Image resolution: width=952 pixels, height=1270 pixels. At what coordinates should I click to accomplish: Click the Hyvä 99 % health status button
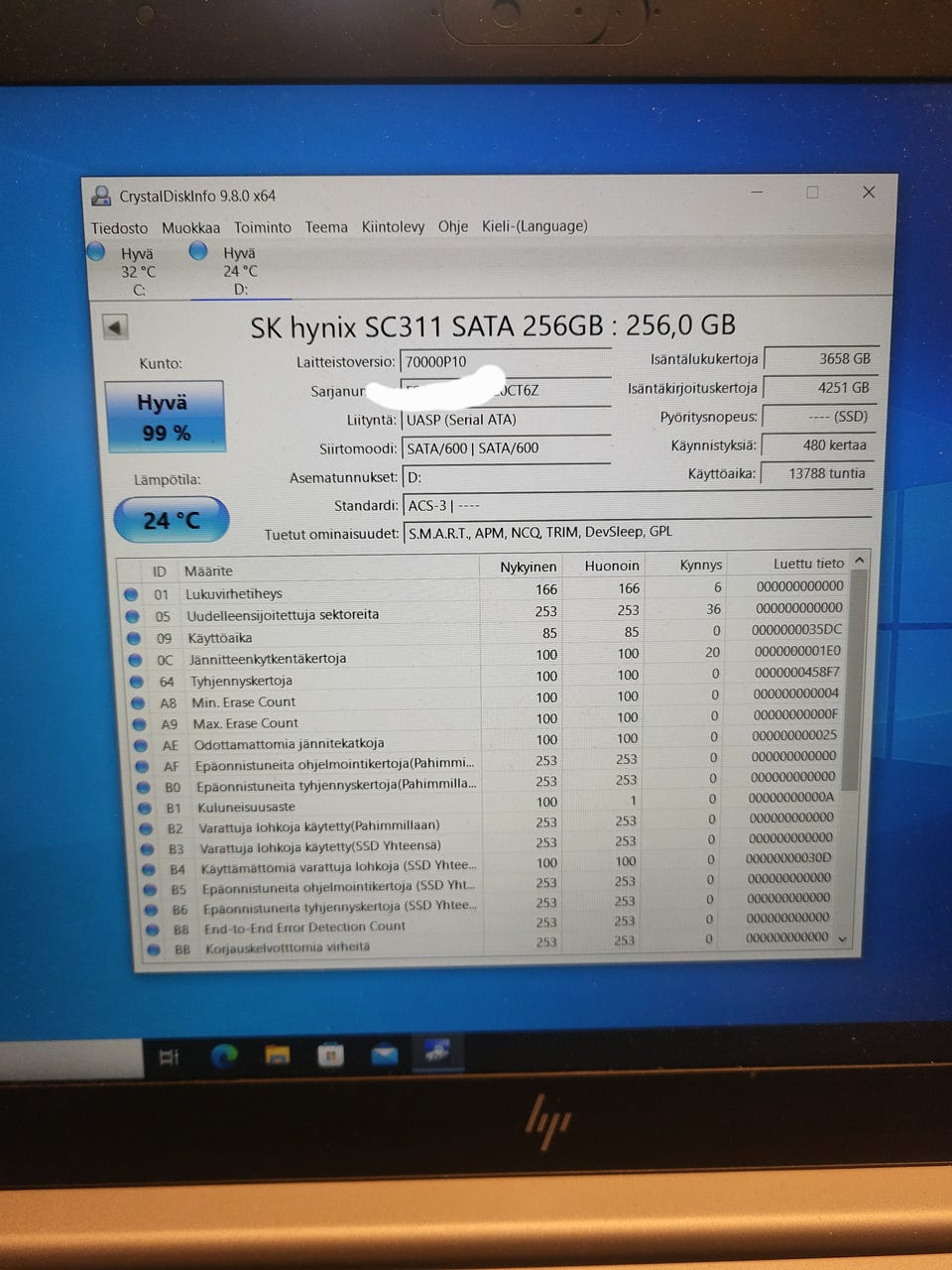tap(165, 417)
